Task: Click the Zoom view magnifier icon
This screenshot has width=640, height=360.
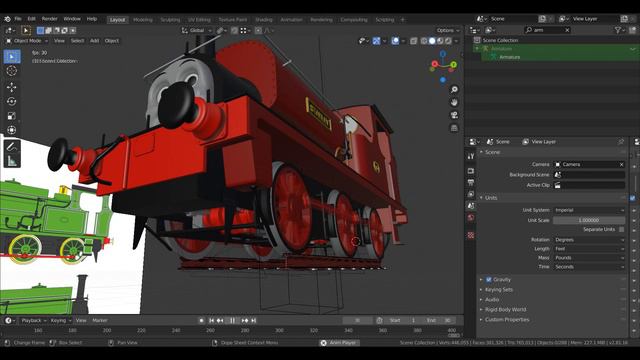Action: 454,89
